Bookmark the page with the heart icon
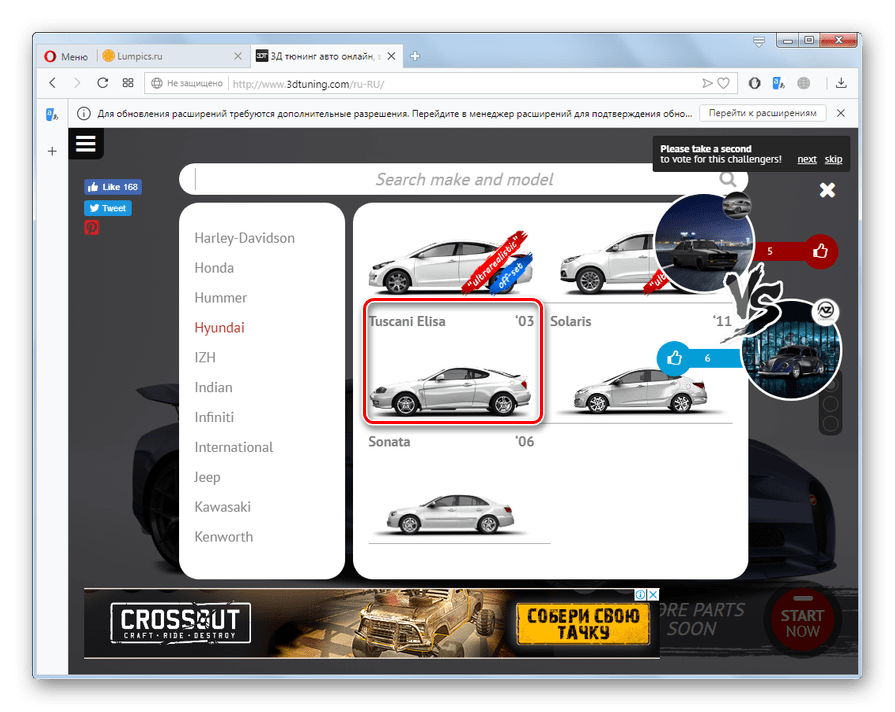 click(x=724, y=83)
